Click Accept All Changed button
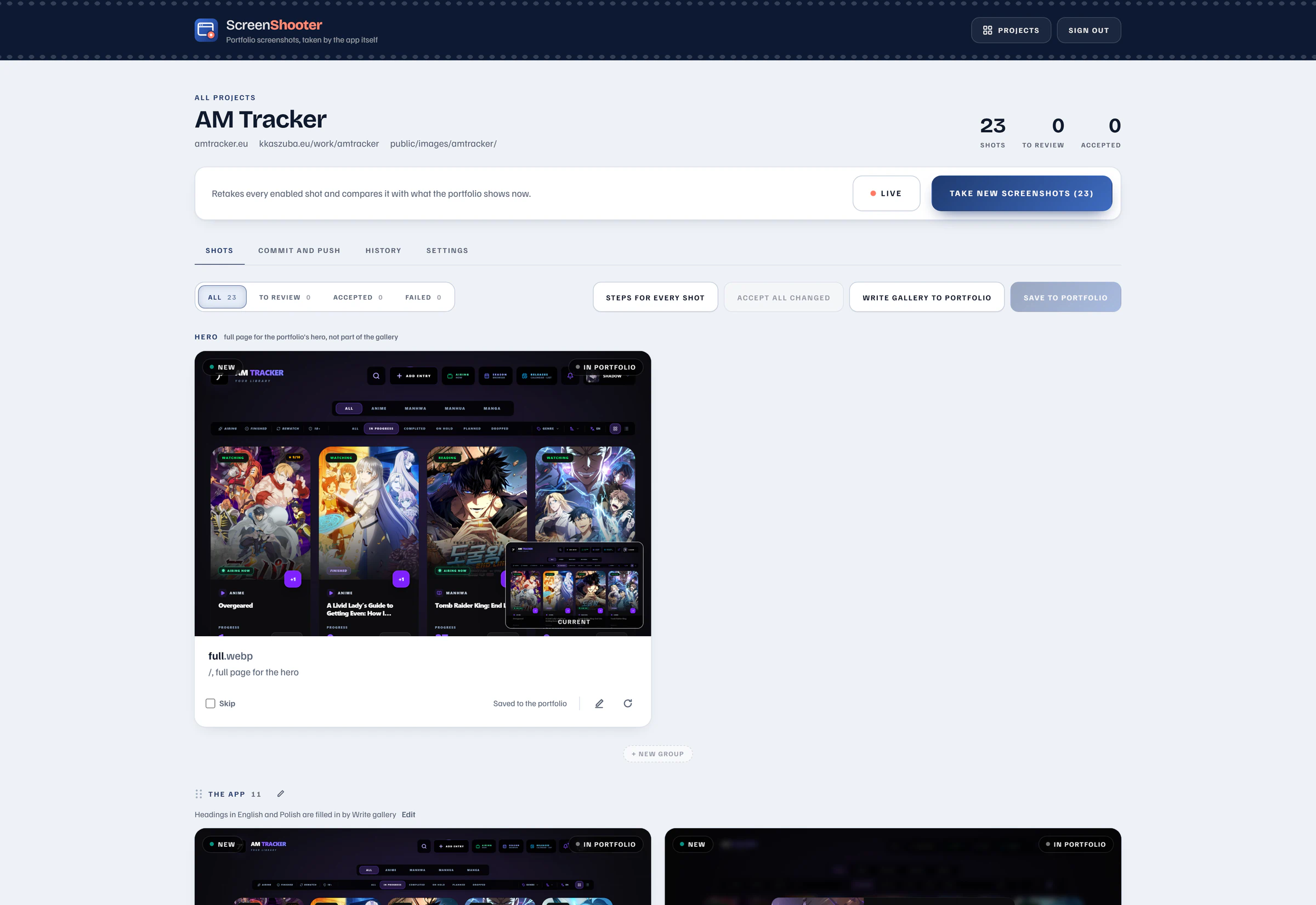Screen dimensions: 1316x905 [x=783, y=297]
